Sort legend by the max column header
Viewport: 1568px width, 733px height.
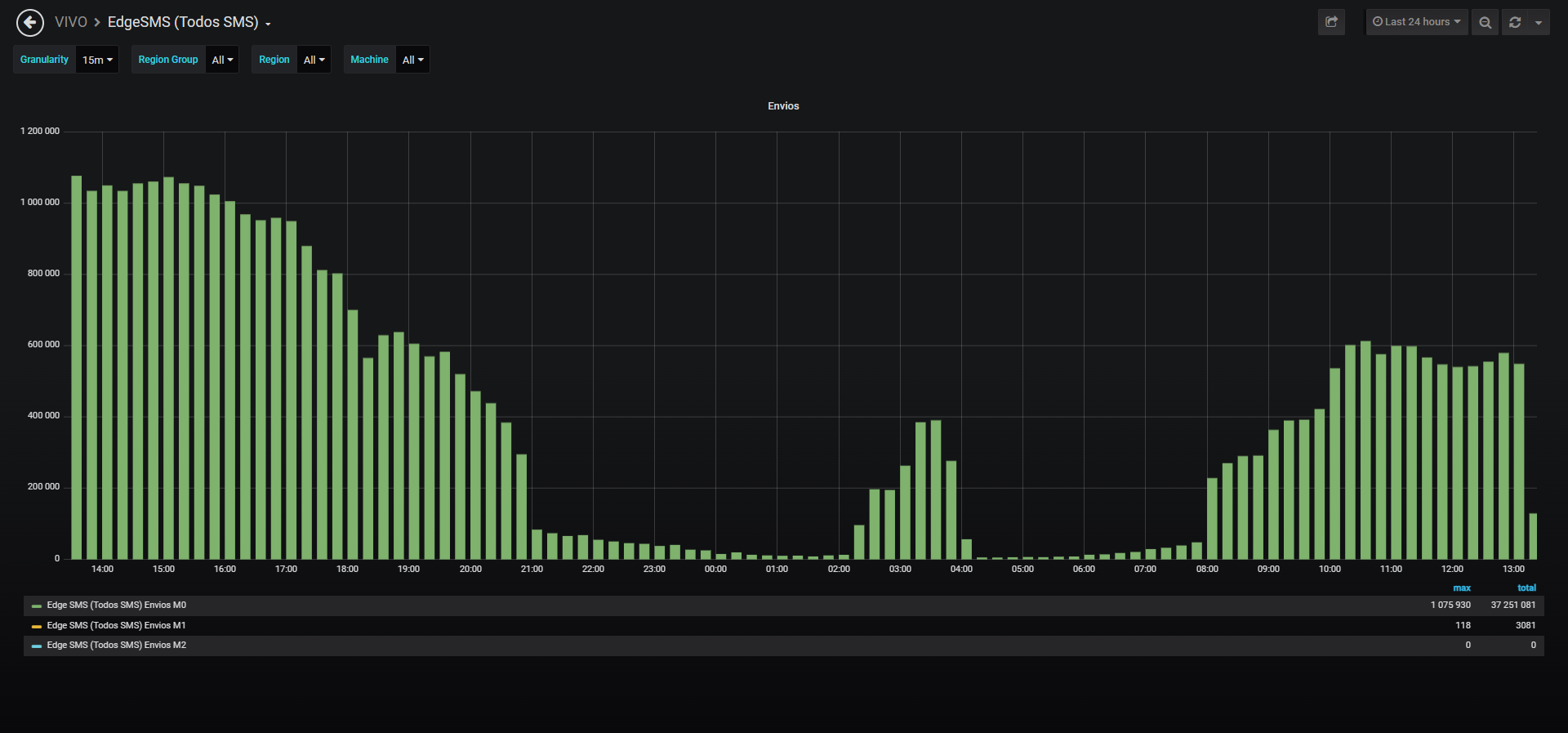pos(1462,588)
